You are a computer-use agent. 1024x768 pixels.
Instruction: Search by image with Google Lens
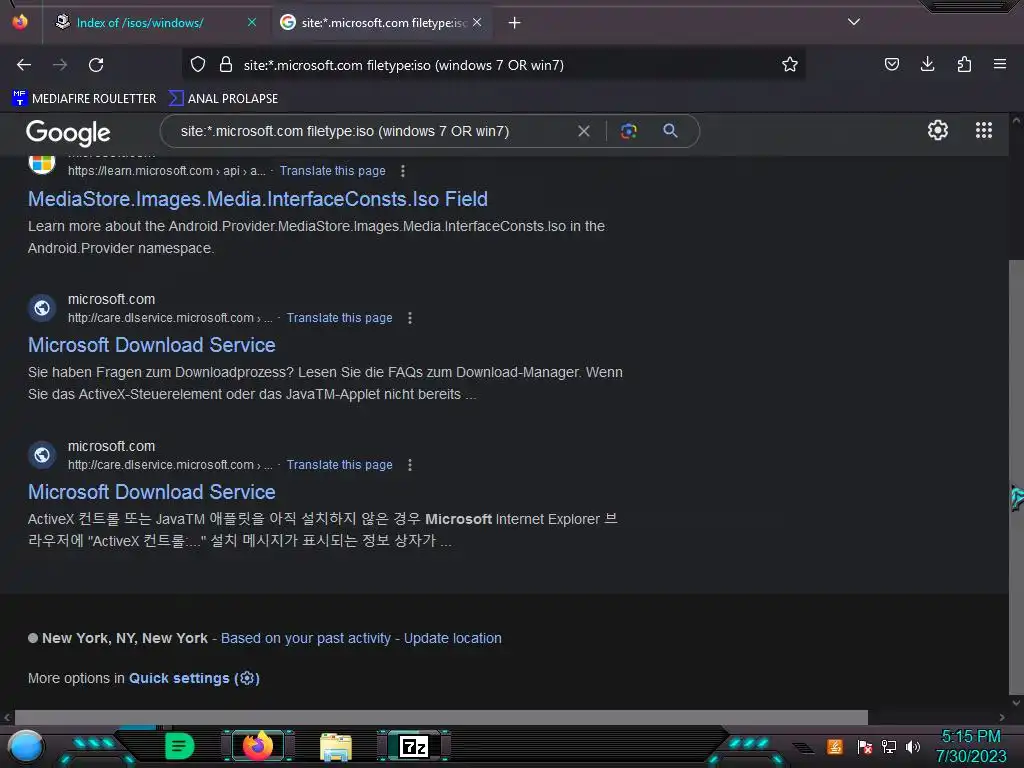(x=628, y=131)
